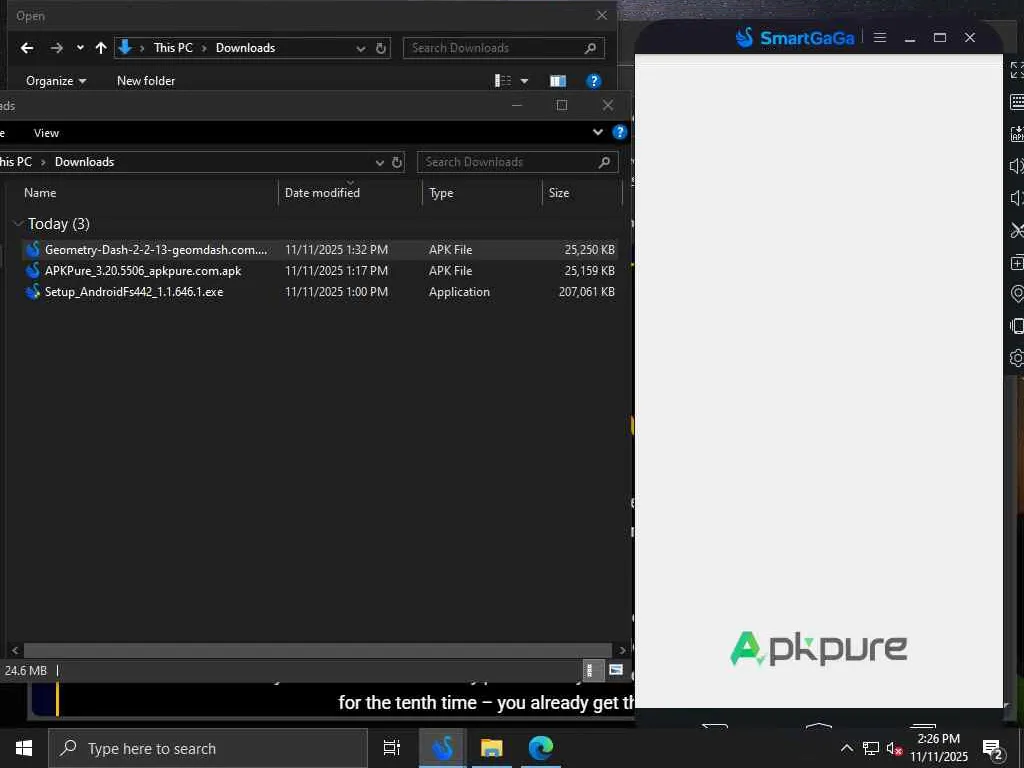Click the network tray icon
The height and width of the screenshot is (768, 1024).
tap(871, 748)
